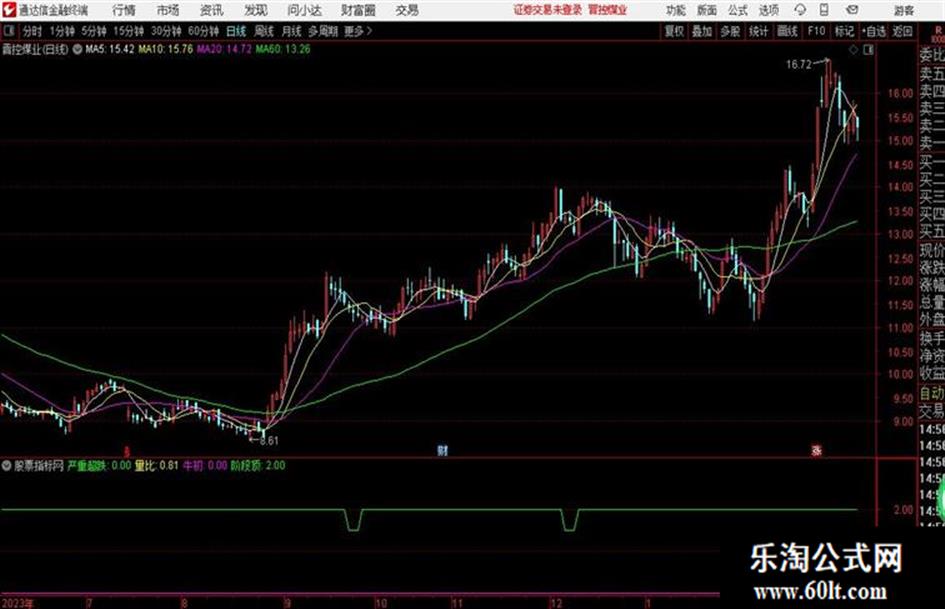Expand the MA indicator settings arrow
The image size is (945, 609).
point(77,49)
